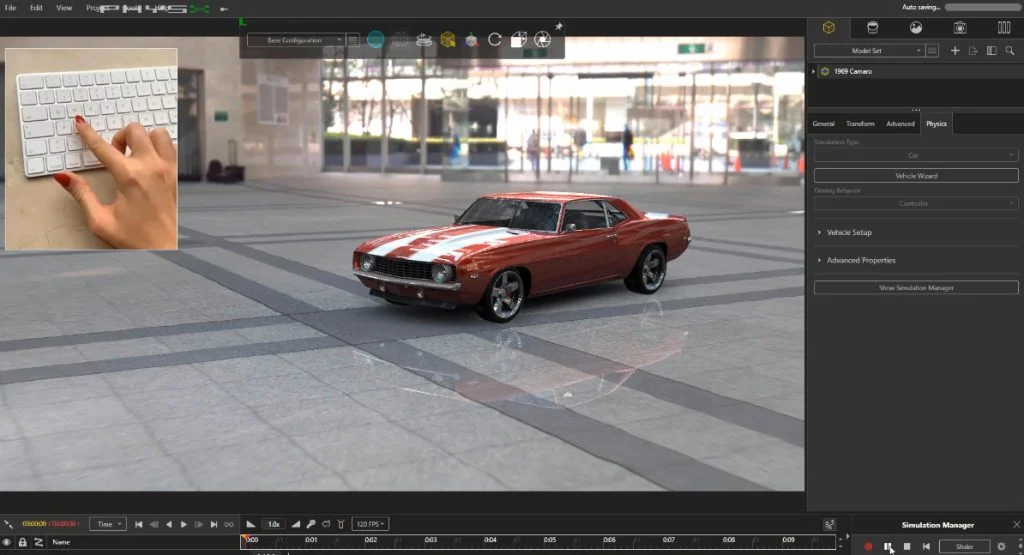The image size is (1024, 555).
Task: Click the pin icon on floating toolbar
Action: pos(559,26)
